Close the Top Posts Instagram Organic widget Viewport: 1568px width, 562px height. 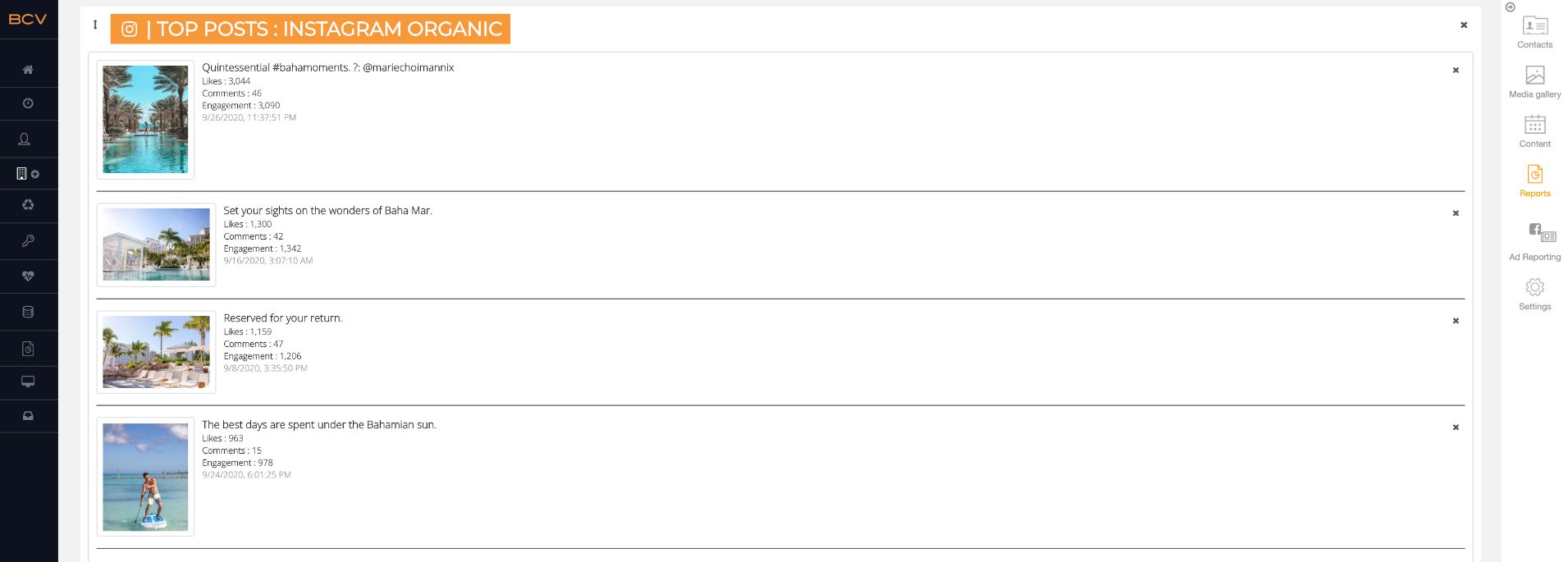pos(1464,25)
